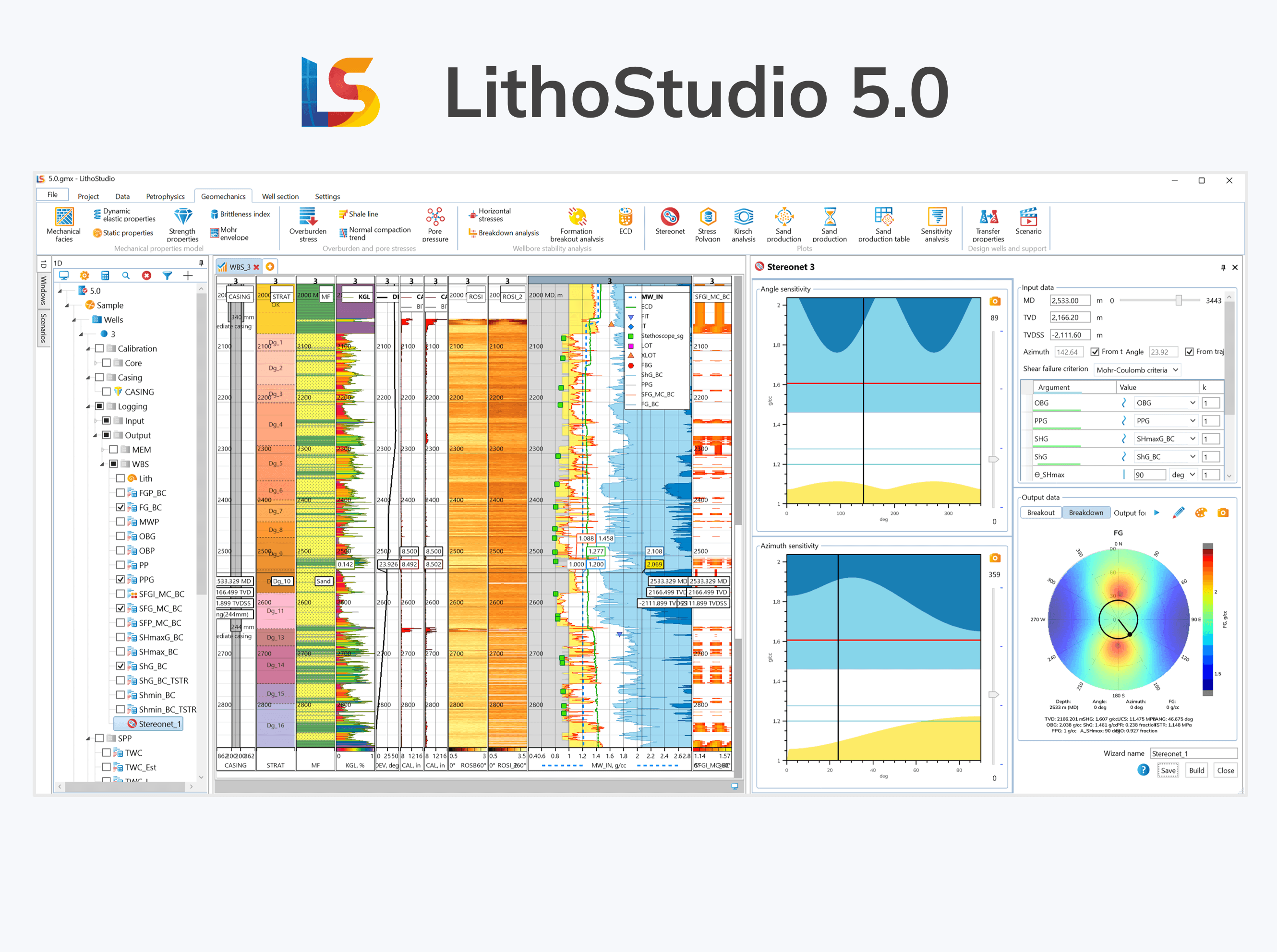Image resolution: width=1277 pixels, height=952 pixels.
Task: Open Breakdown analysis tool
Action: point(503,233)
